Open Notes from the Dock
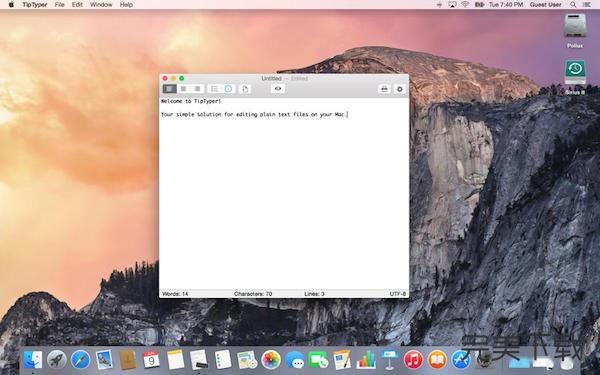Screen dimensions: 600x375 pyautogui.click(x=175, y=360)
